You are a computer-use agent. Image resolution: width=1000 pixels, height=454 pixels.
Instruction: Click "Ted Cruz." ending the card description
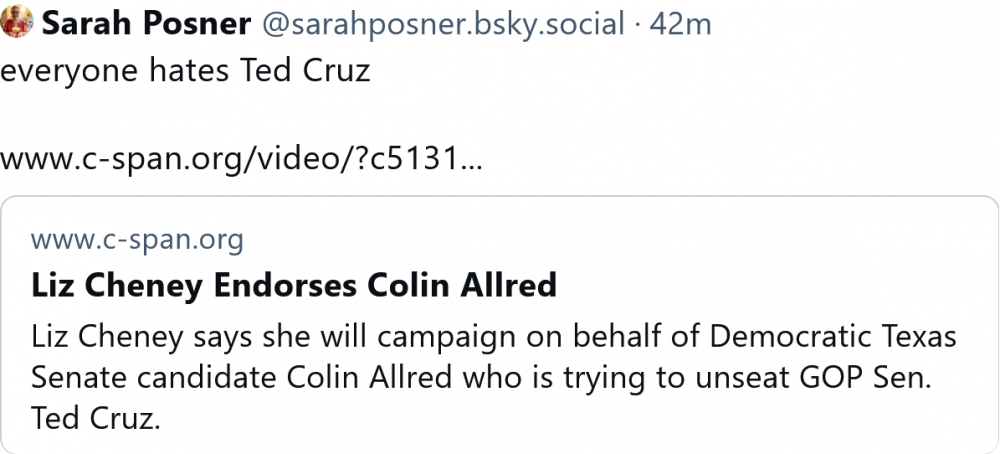tap(96, 417)
